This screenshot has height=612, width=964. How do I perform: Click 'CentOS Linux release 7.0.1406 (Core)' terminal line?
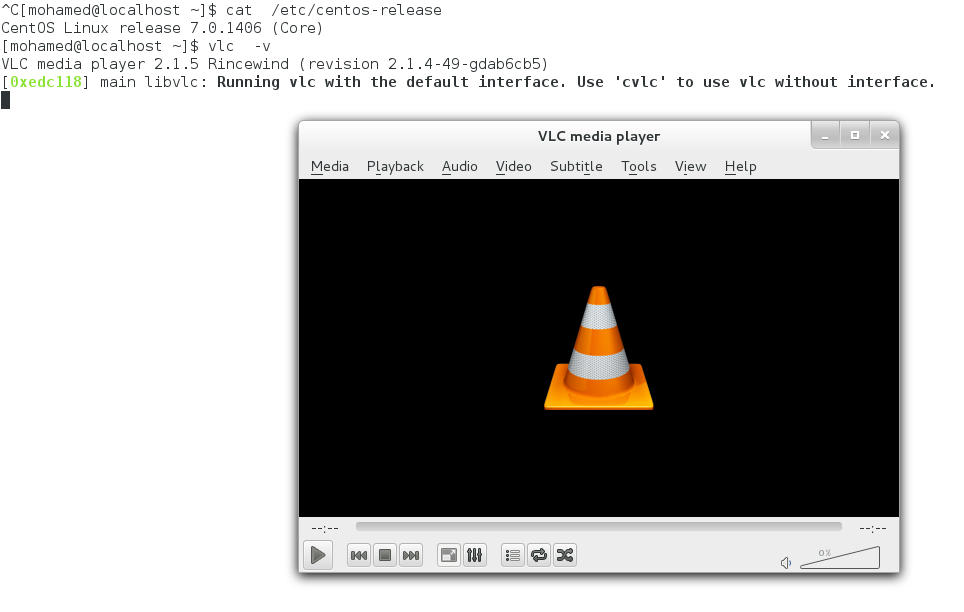(162, 28)
